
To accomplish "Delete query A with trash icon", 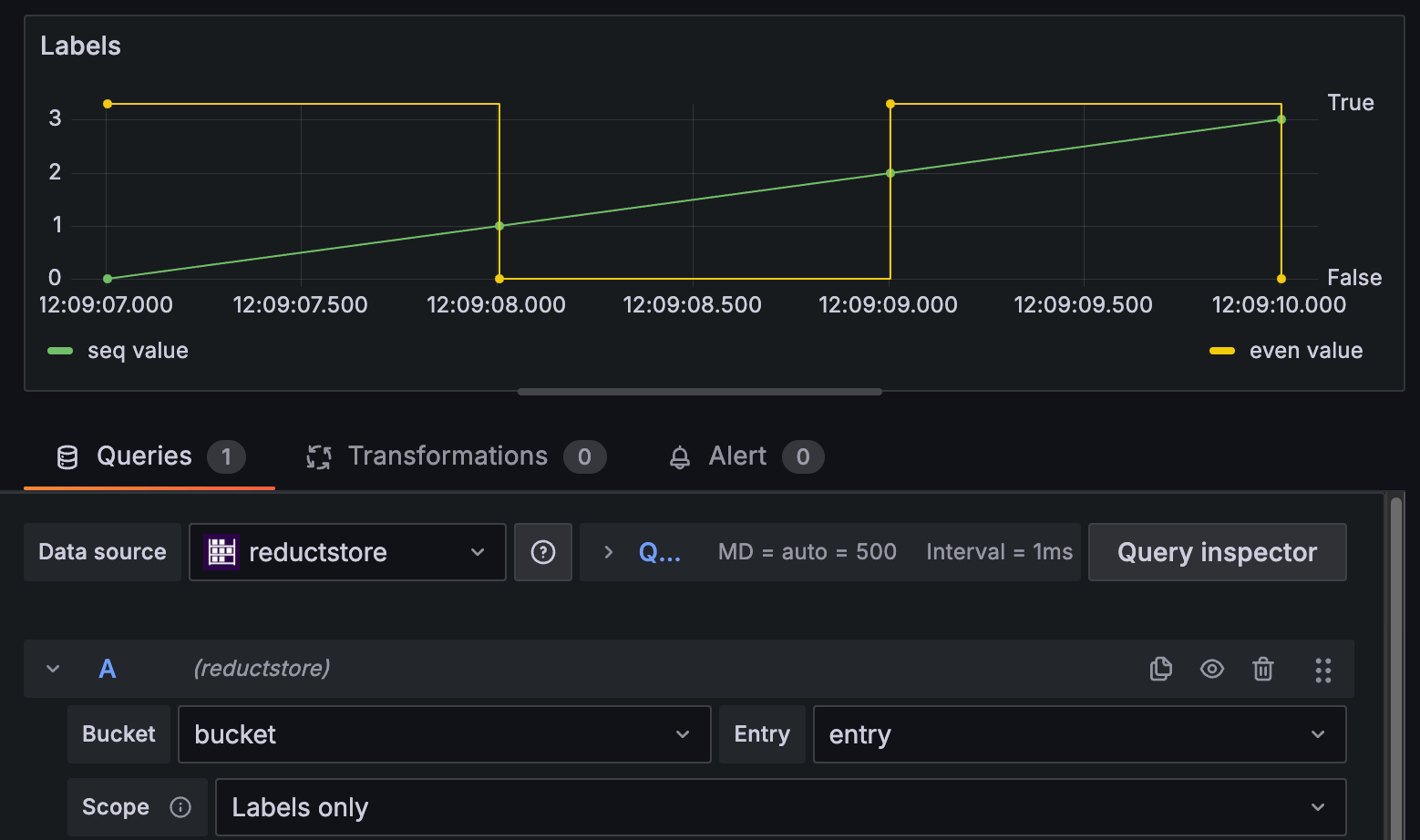I will tap(1262, 669).
